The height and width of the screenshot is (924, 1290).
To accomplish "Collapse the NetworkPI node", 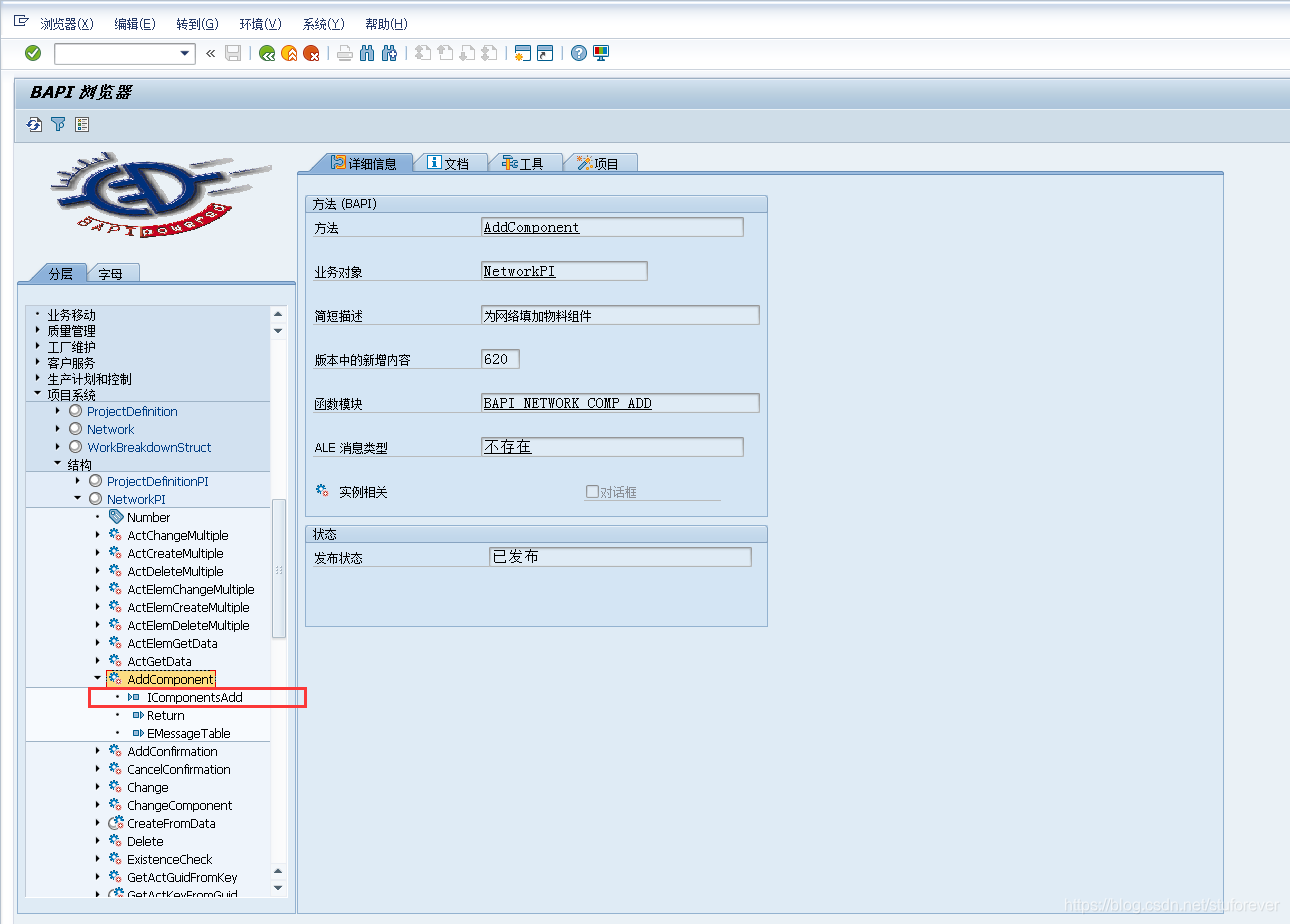I will coord(78,499).
